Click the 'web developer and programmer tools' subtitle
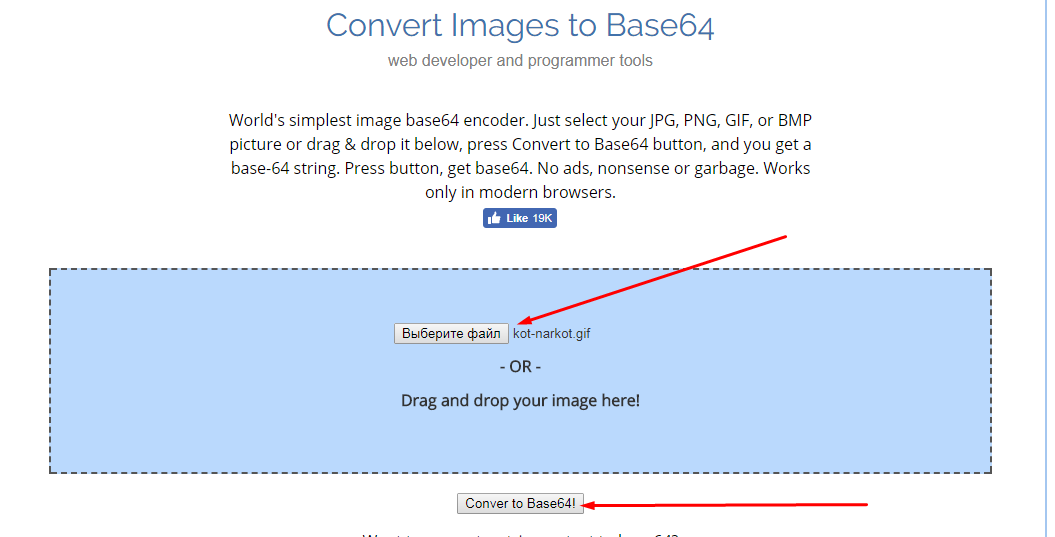Viewport: 1055px width, 537px height. [x=520, y=61]
